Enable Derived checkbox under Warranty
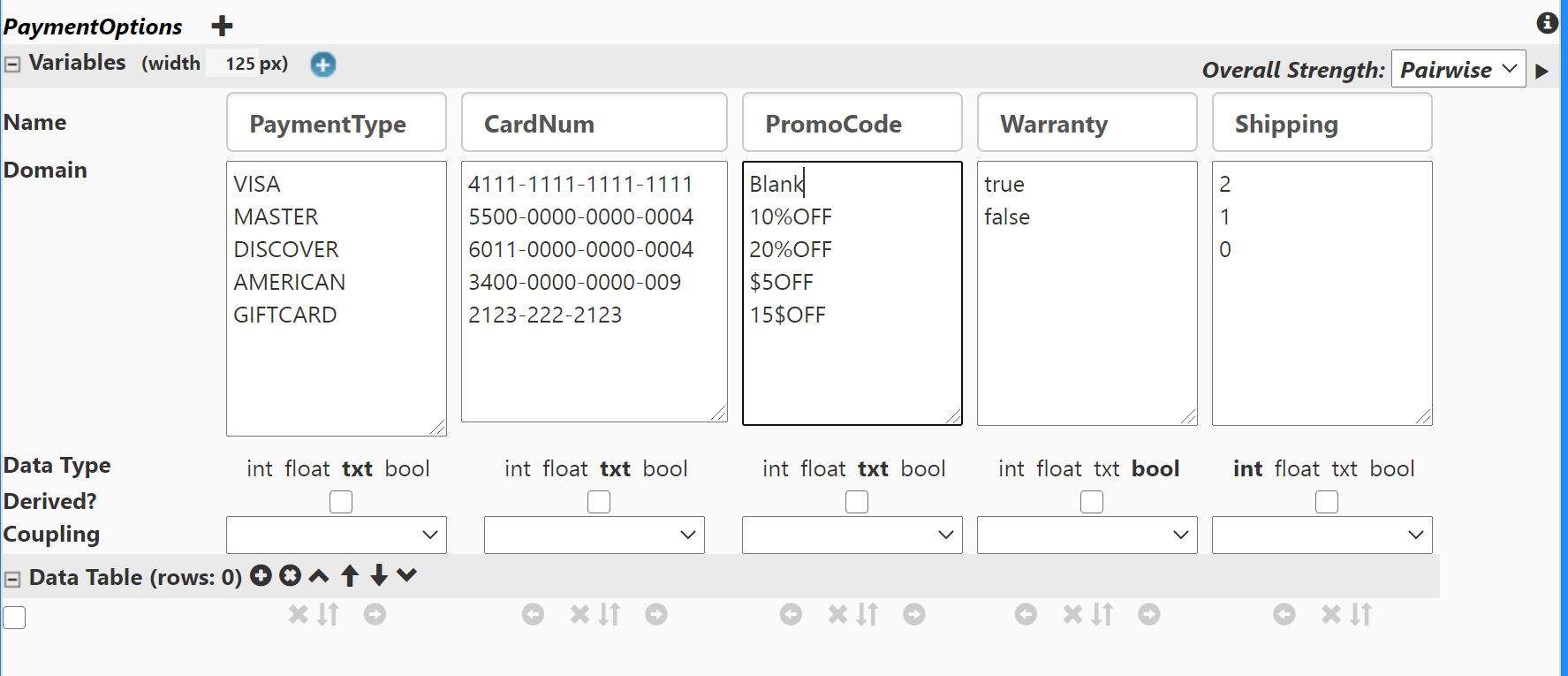 [x=1092, y=502]
